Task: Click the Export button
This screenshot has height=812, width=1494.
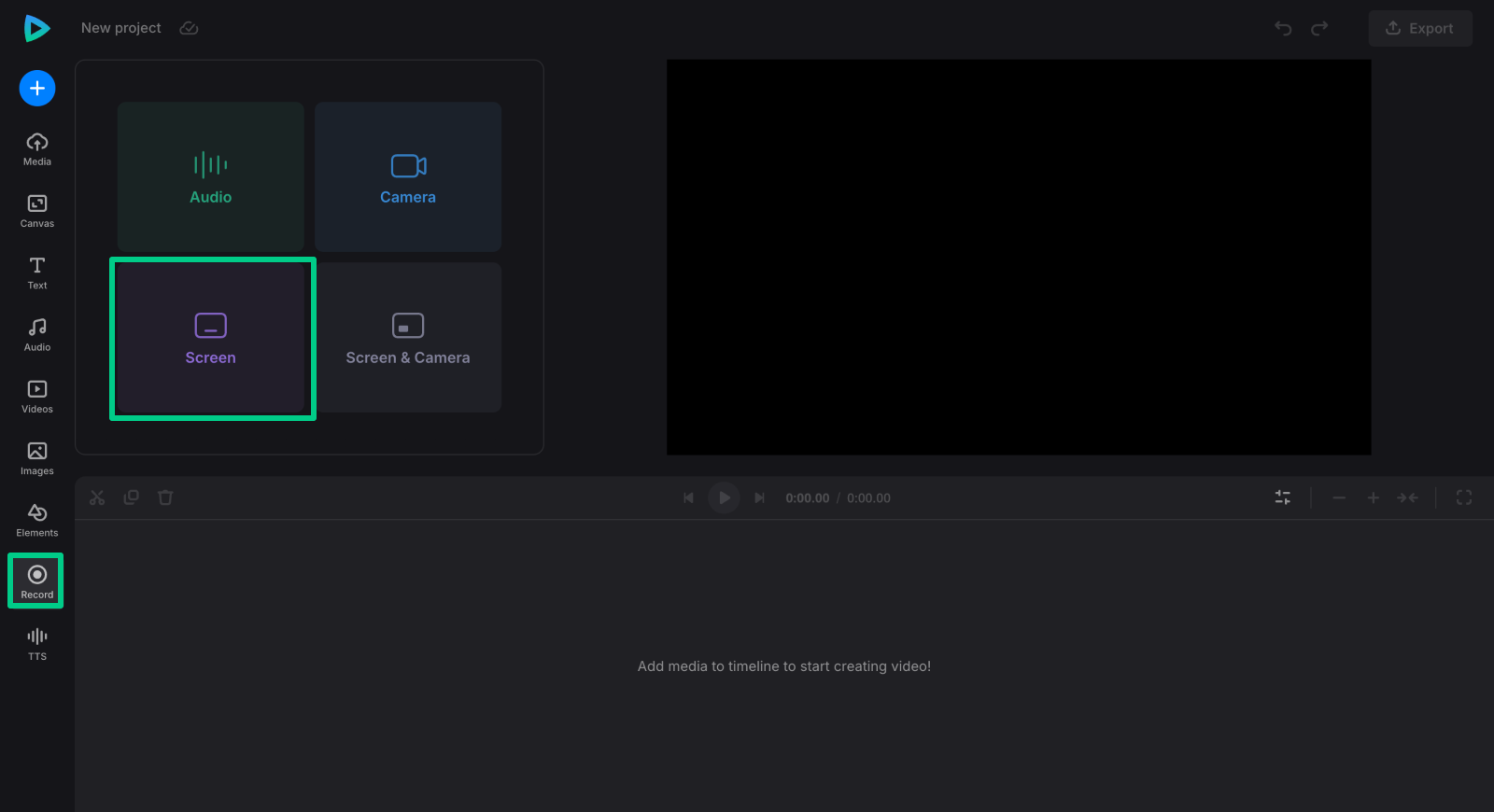Action: coord(1419,28)
